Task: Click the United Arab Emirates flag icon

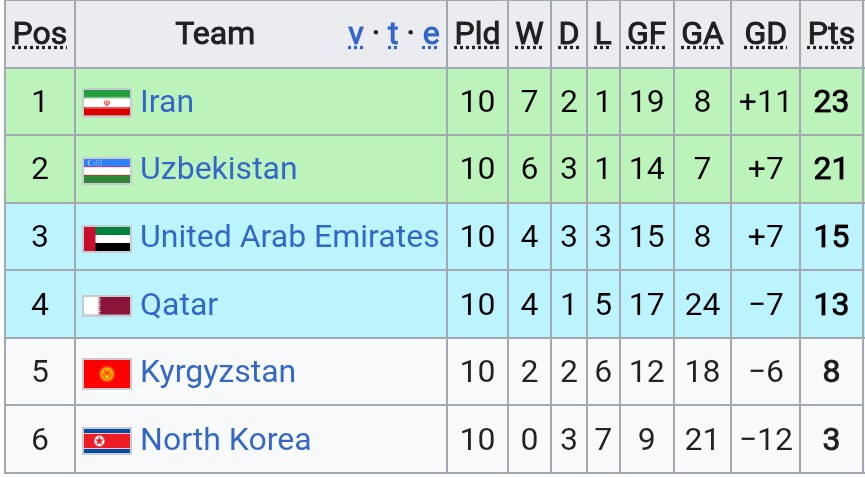Action: [107, 238]
